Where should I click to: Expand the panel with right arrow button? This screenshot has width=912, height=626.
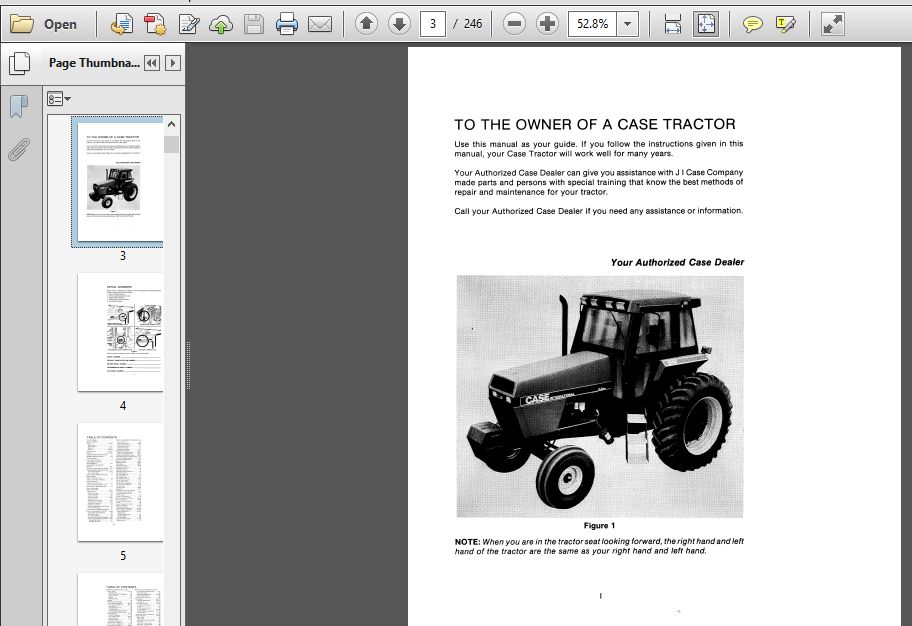coord(173,63)
